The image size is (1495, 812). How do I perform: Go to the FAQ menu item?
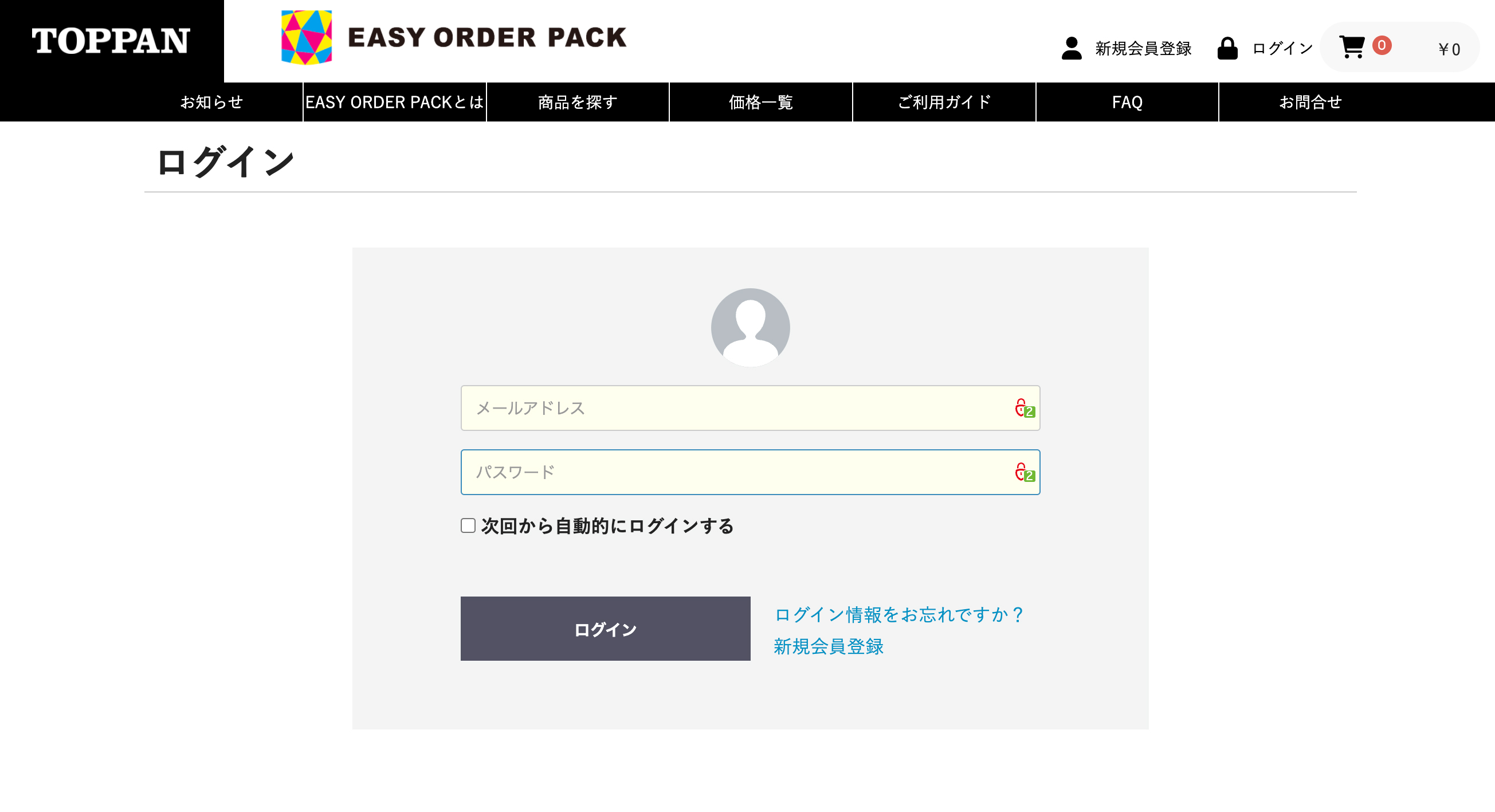click(x=1127, y=102)
